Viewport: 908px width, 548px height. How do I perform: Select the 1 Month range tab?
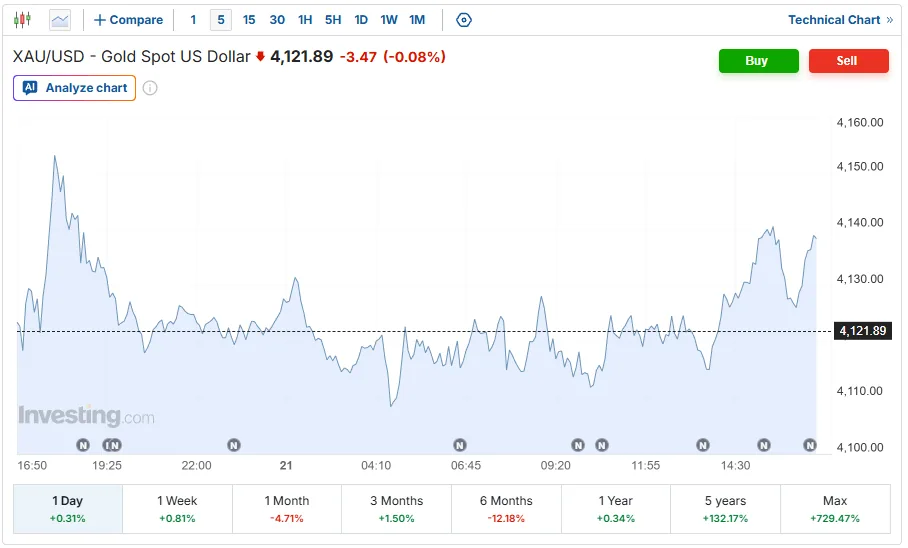(x=287, y=509)
